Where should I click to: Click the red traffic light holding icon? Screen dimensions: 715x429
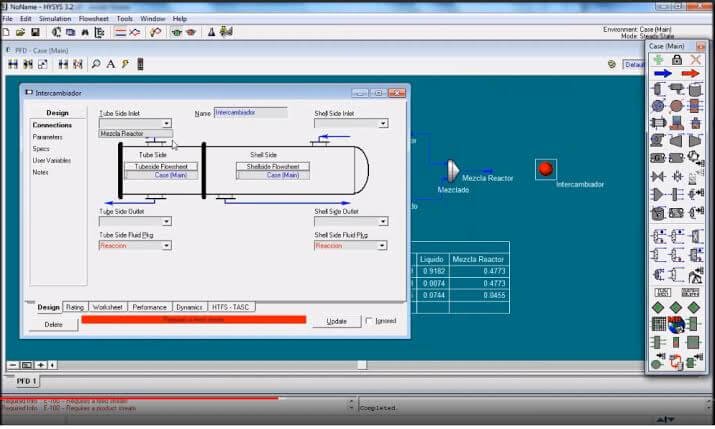(x=191, y=32)
